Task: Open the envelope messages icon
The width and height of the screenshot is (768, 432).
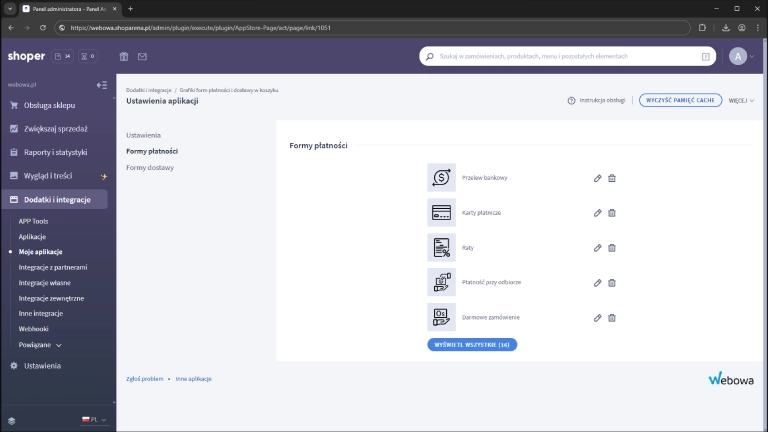Action: tap(142, 57)
